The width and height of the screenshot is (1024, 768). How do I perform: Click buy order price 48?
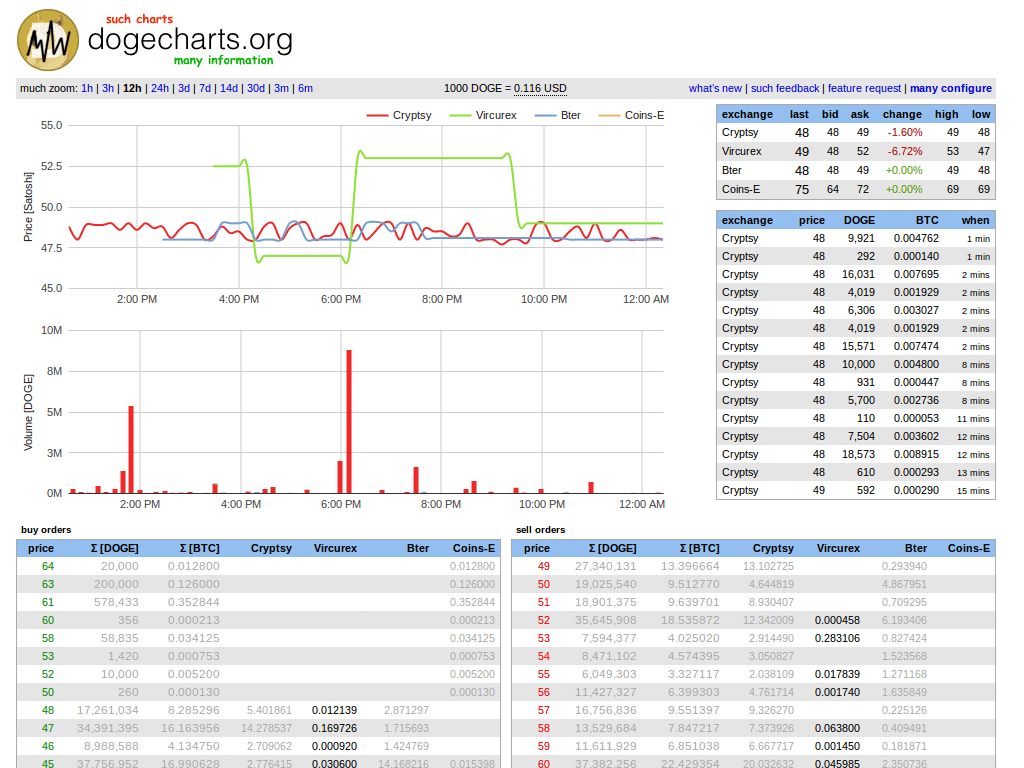[48, 710]
